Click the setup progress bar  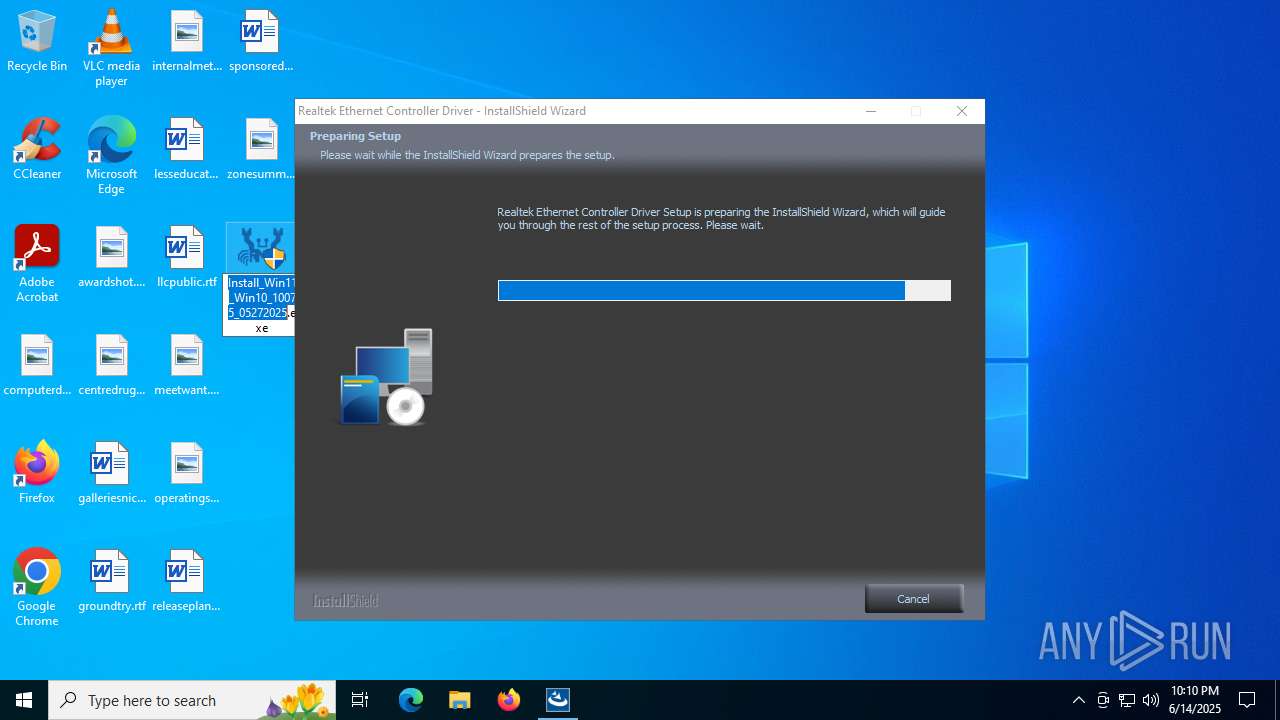[724, 290]
